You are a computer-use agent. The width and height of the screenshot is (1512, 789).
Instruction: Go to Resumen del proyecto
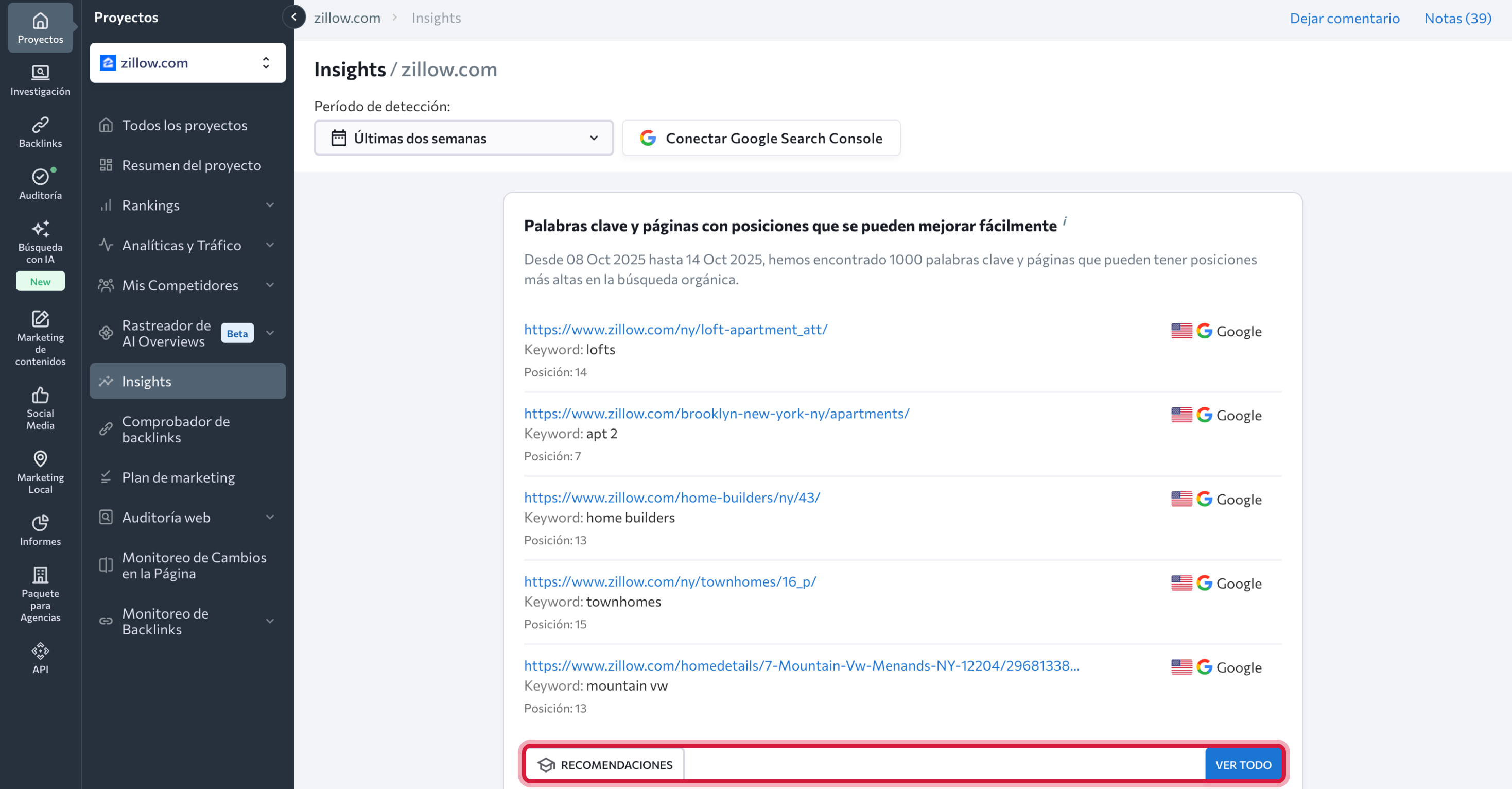pos(191,165)
